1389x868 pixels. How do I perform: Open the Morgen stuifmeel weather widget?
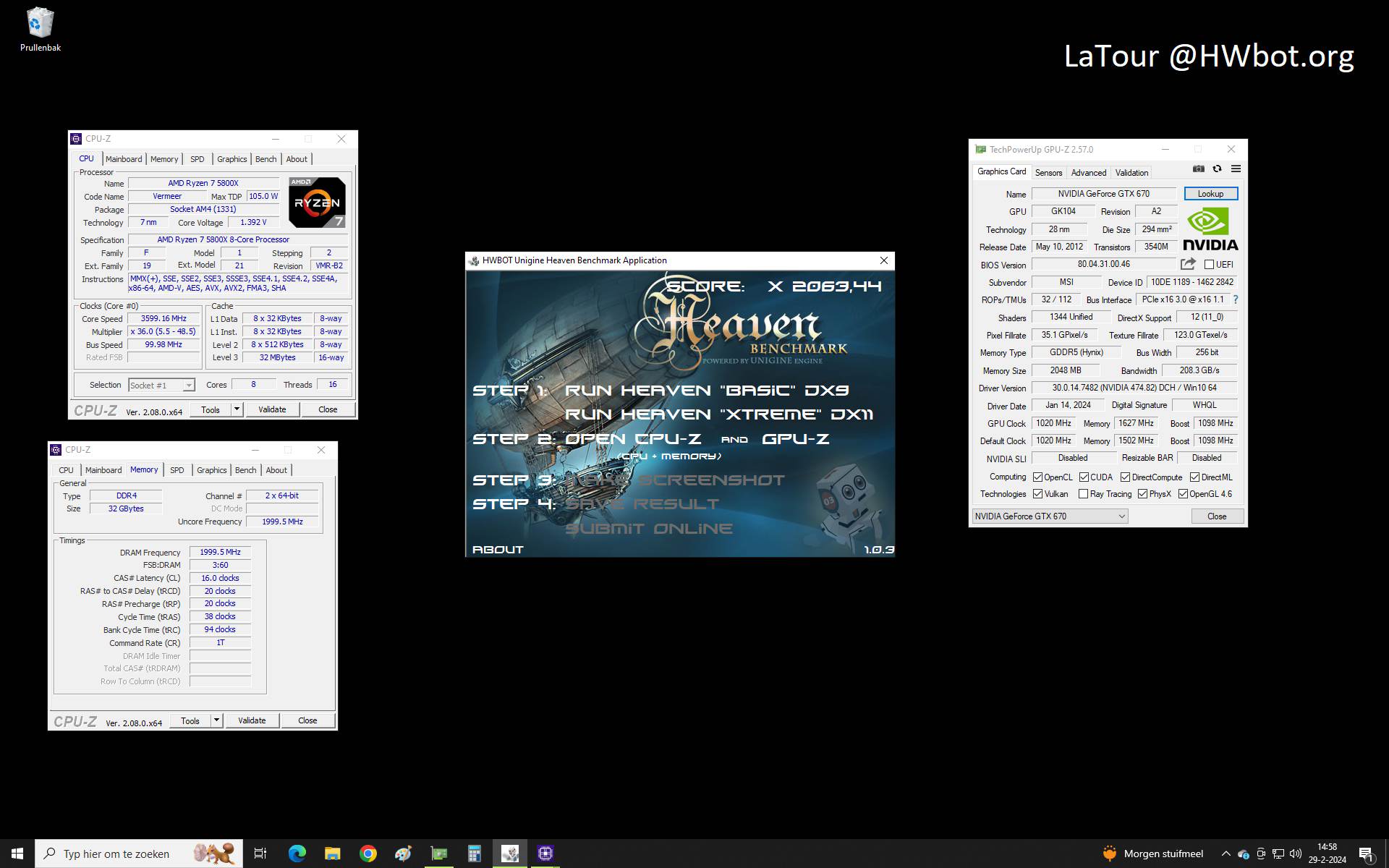[x=1153, y=854]
